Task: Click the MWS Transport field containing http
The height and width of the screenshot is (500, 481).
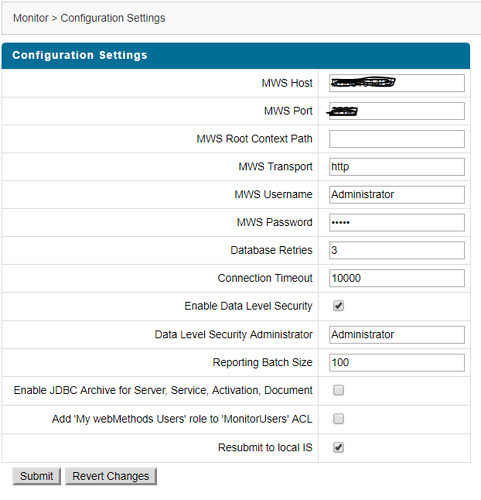Action: tap(397, 167)
